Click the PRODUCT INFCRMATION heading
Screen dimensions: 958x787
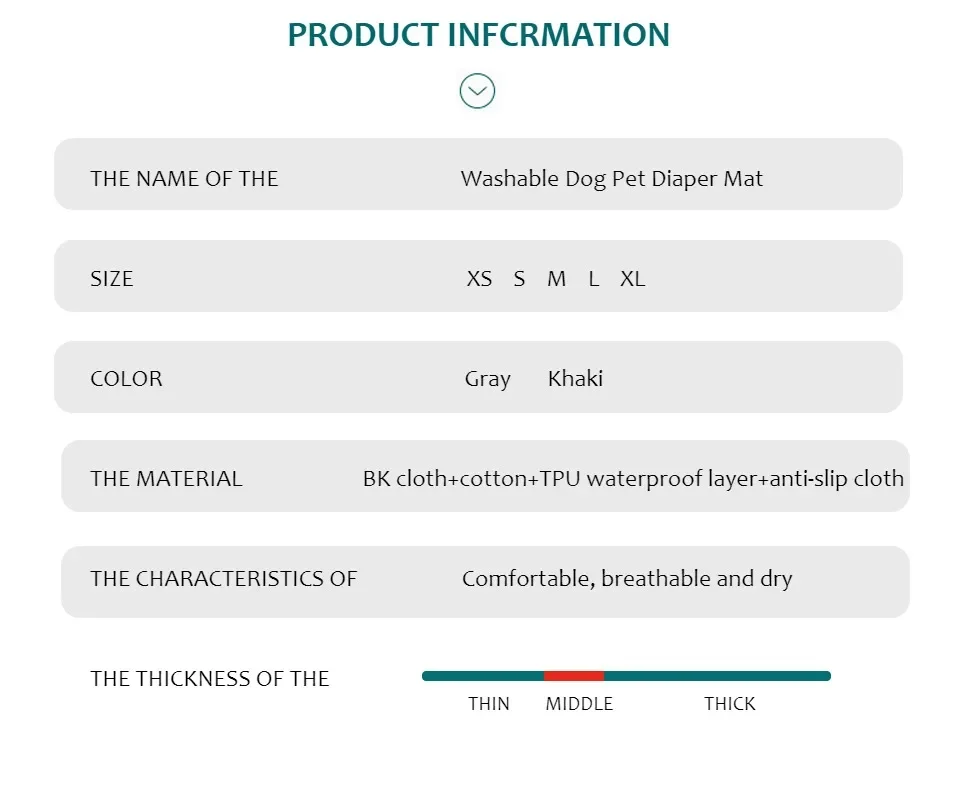coord(478,35)
